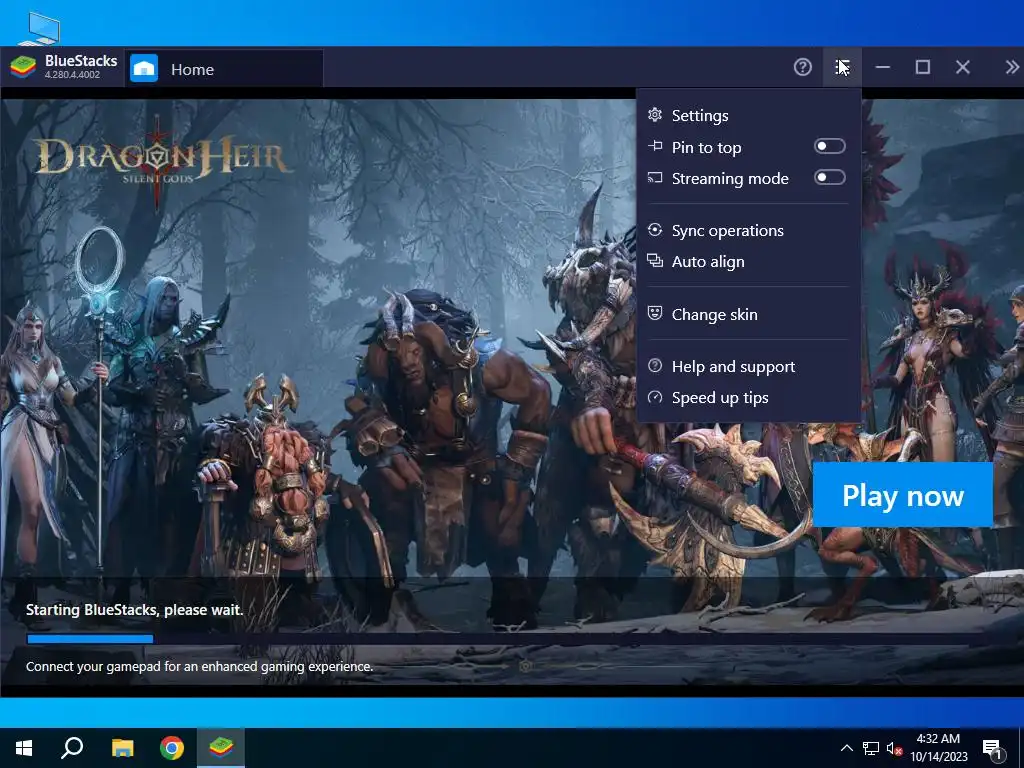Click the Sync operations circular icon
Screen dimensions: 1024x768
click(x=654, y=230)
